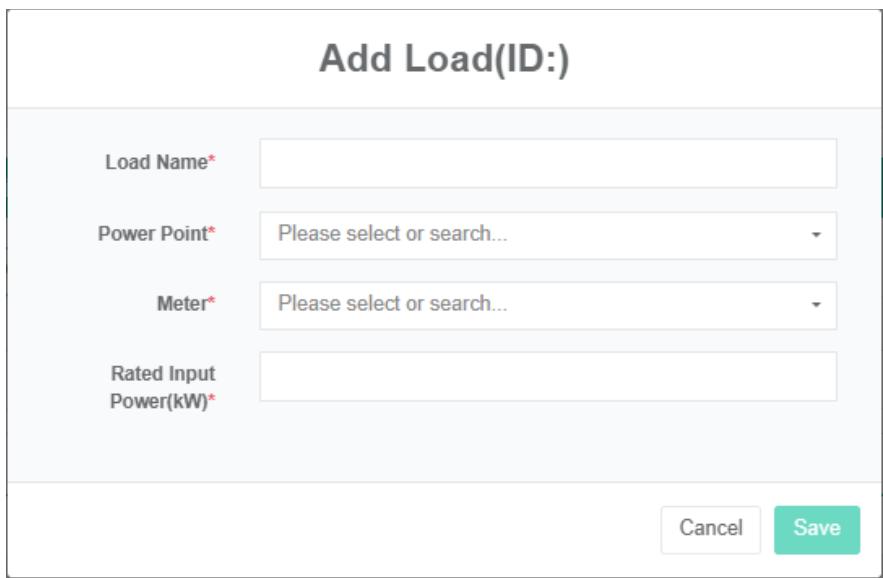Screen dimensions: 883x578
Task: Click the Power Point dropdown caret arrow
Action: (816, 236)
